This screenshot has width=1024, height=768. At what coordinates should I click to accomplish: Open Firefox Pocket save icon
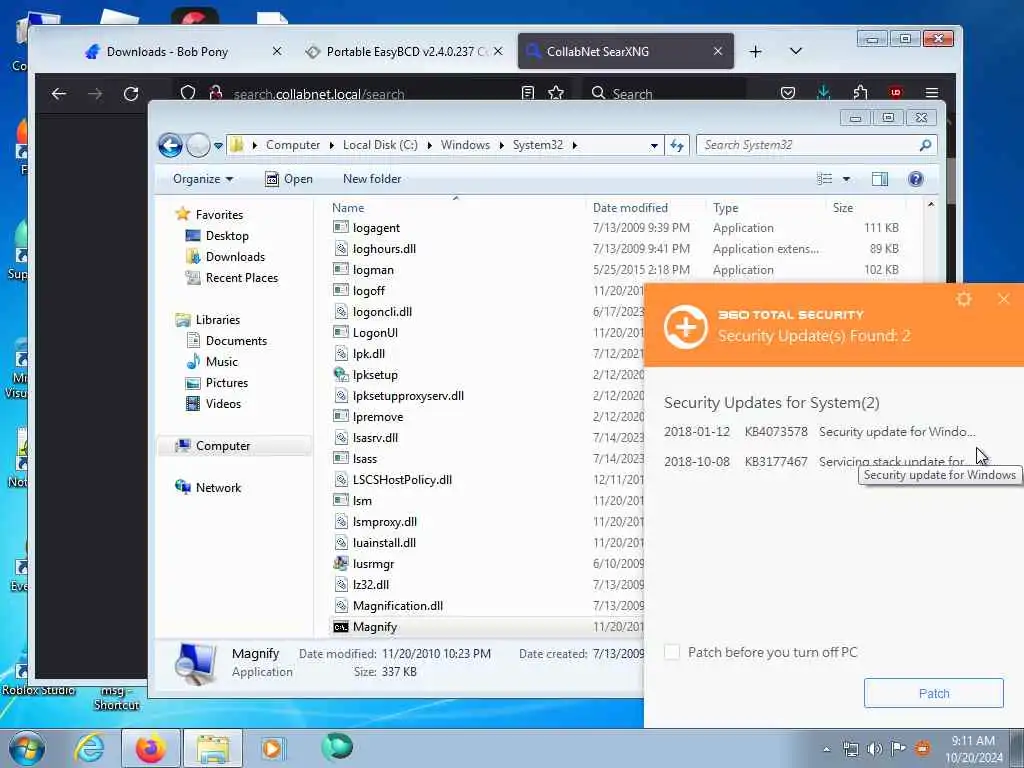pyautogui.click(x=788, y=93)
